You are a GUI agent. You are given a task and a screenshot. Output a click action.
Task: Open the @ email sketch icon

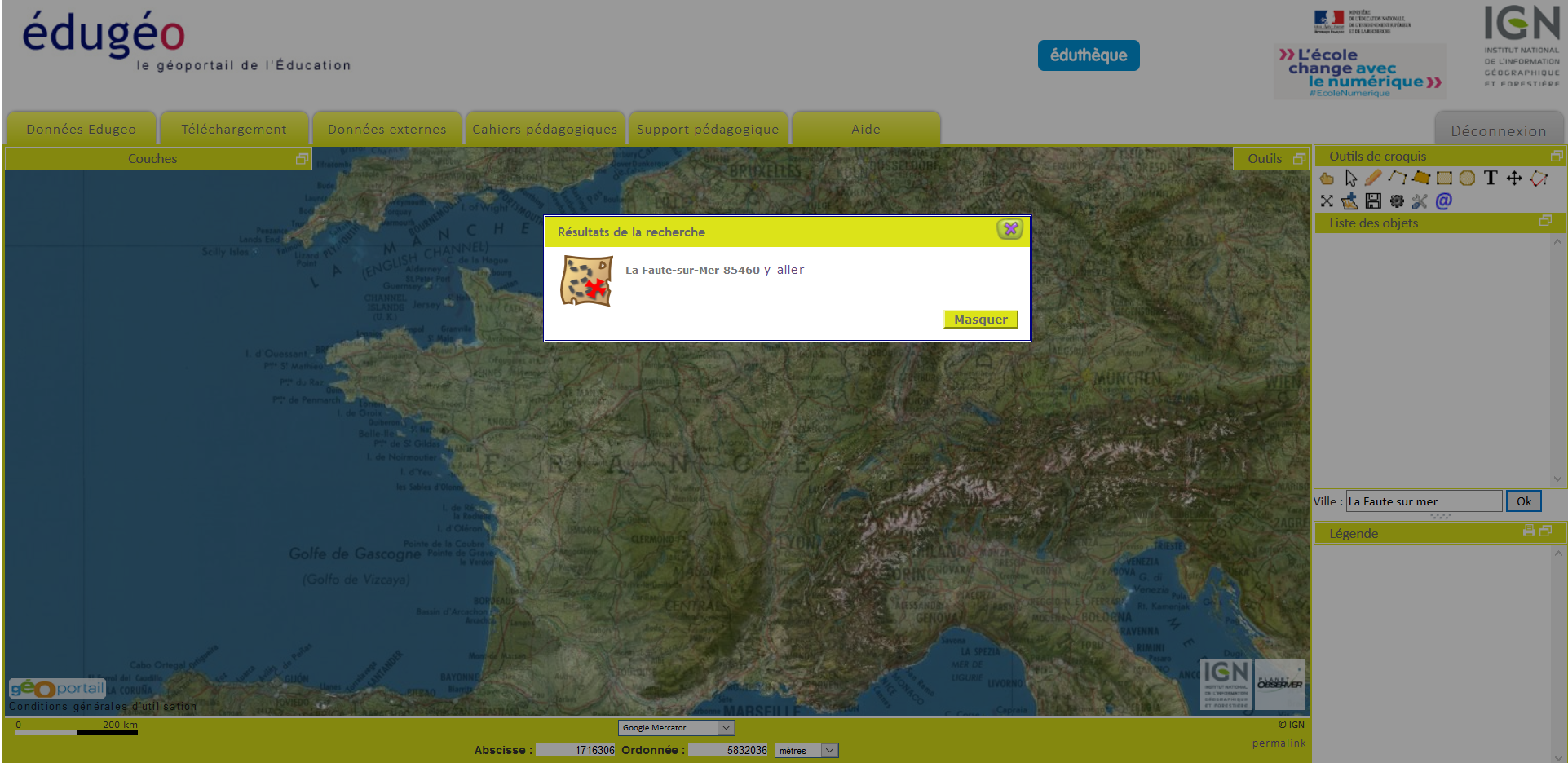click(1443, 201)
